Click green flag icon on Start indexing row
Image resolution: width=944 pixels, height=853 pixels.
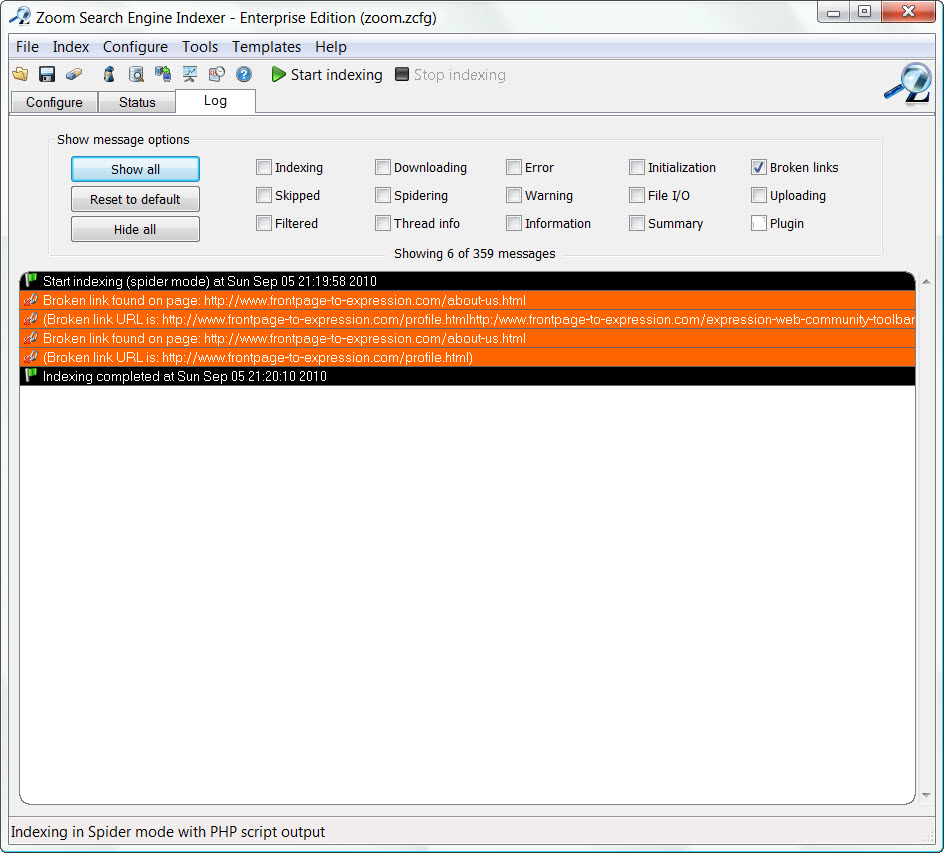pyautogui.click(x=31, y=281)
